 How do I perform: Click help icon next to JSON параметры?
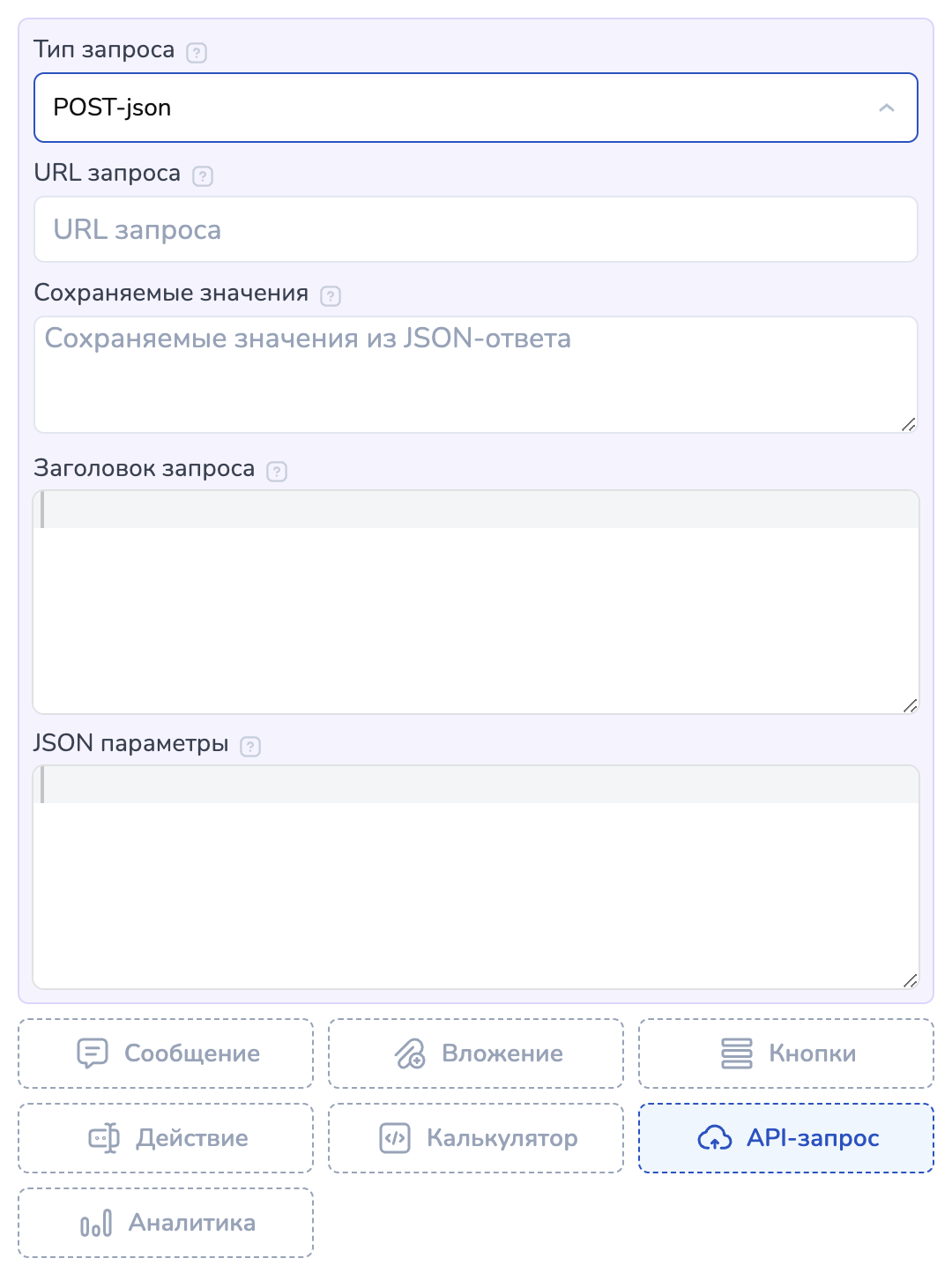point(250,746)
